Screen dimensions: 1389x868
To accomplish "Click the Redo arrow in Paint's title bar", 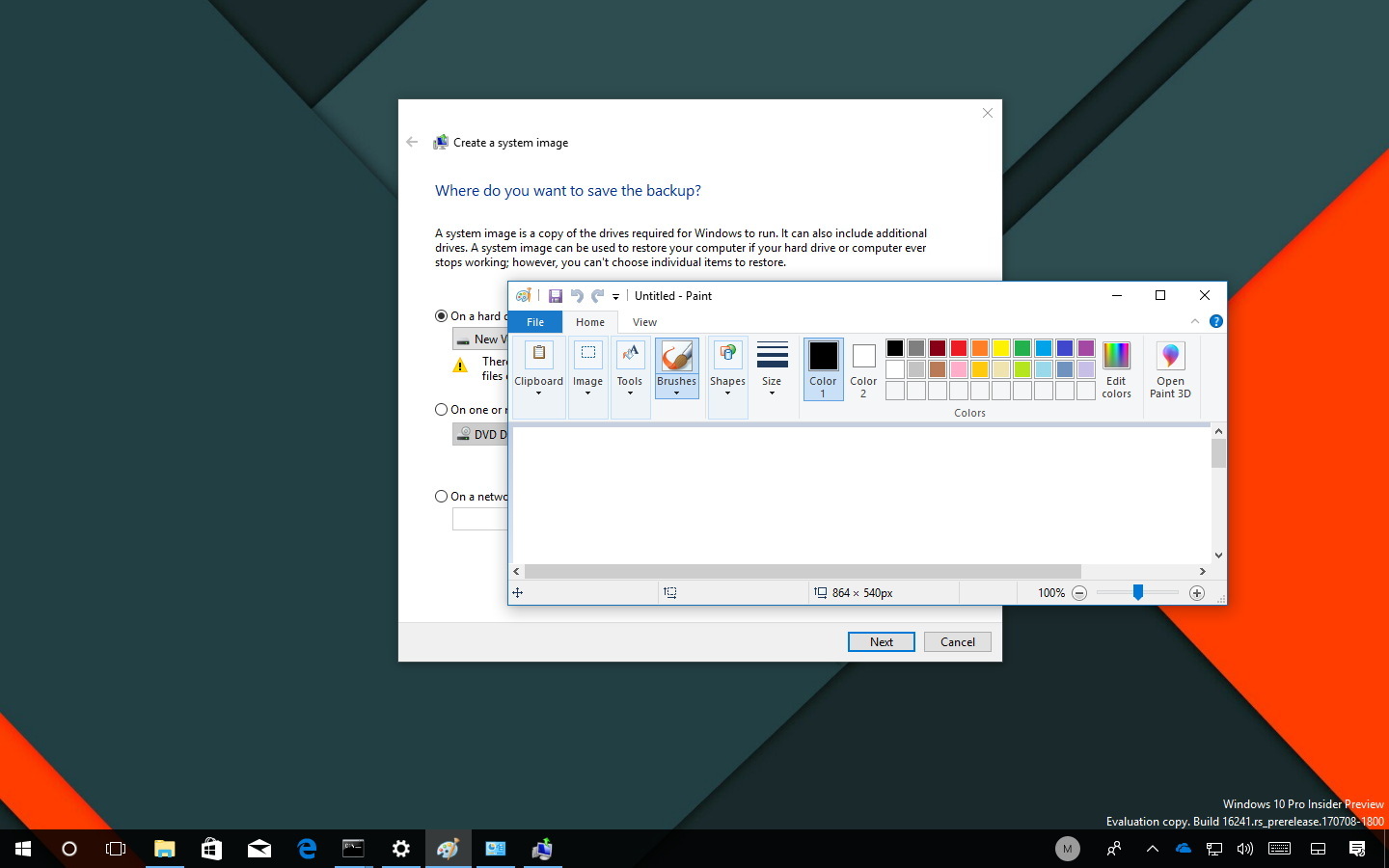I will tap(598, 296).
